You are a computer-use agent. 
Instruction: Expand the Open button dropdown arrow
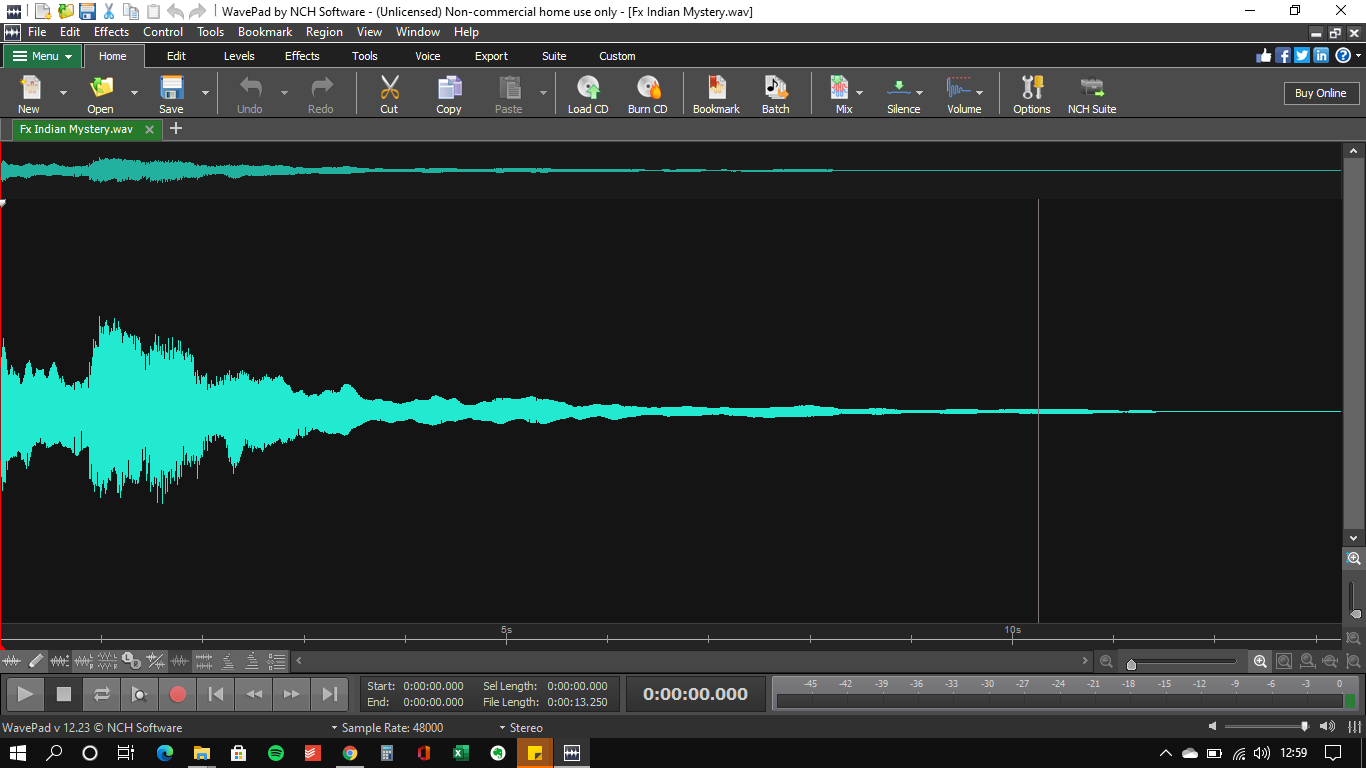point(134,93)
